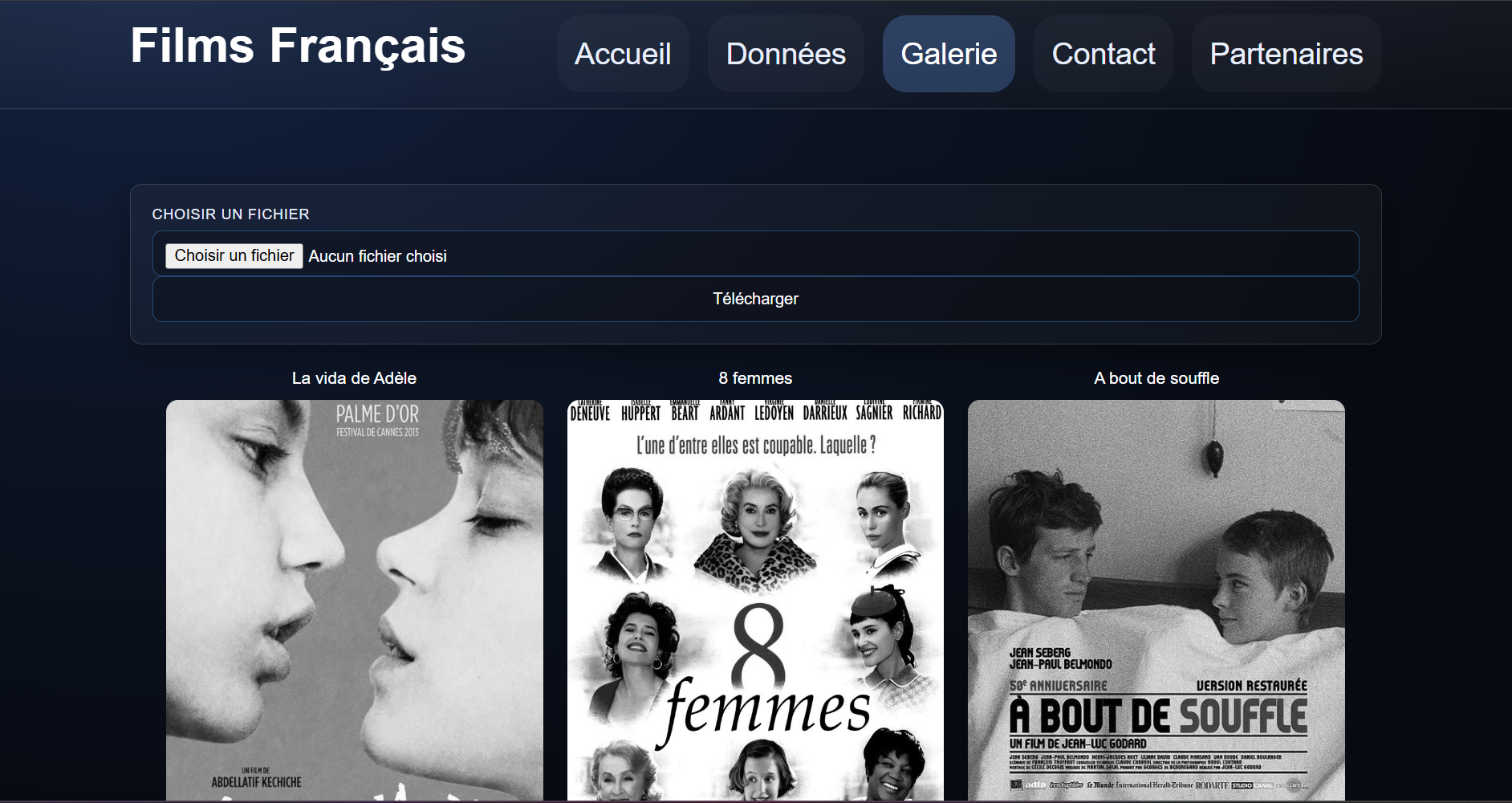This screenshot has width=1512, height=803.
Task: Click the Films Français site title
Action: point(297,46)
